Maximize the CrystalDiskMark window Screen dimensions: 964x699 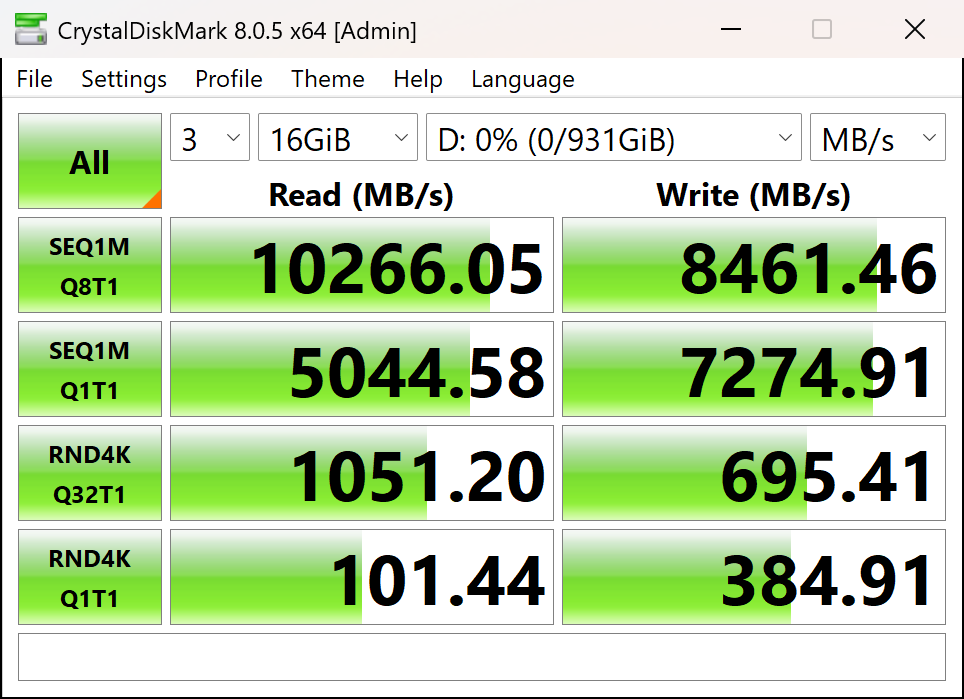point(822,29)
